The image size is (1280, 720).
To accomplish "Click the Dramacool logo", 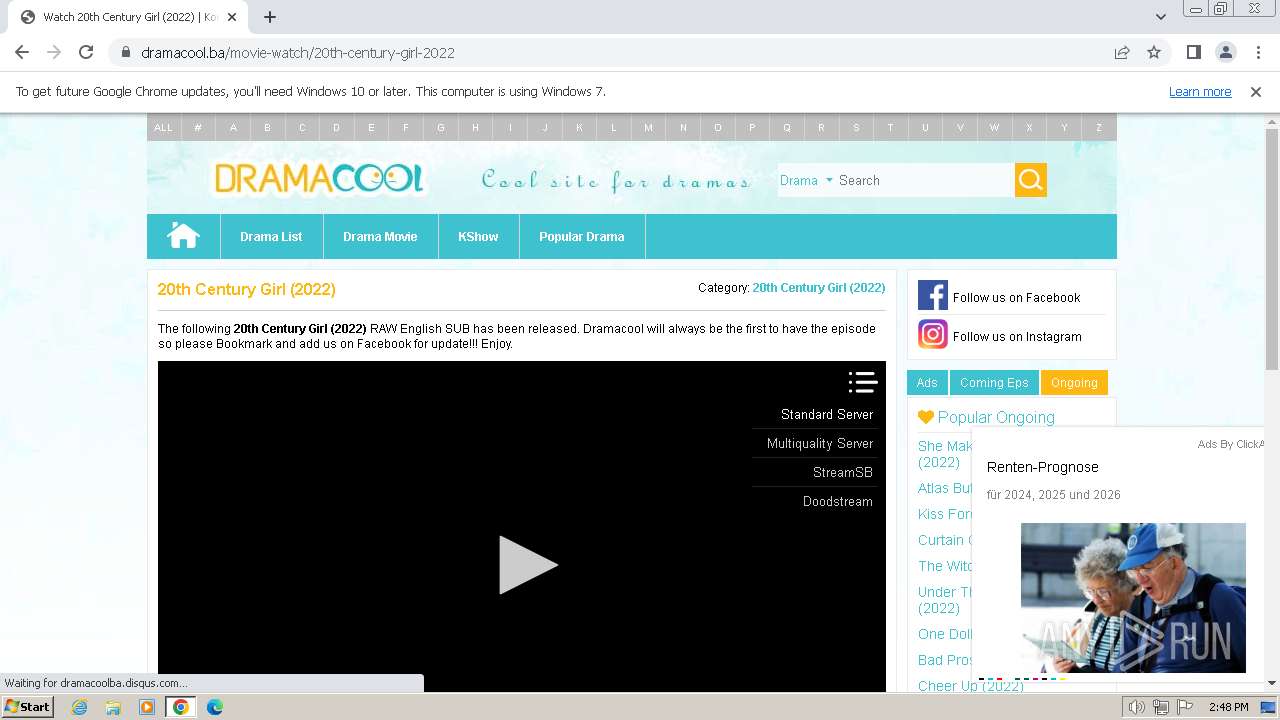I will [x=319, y=179].
